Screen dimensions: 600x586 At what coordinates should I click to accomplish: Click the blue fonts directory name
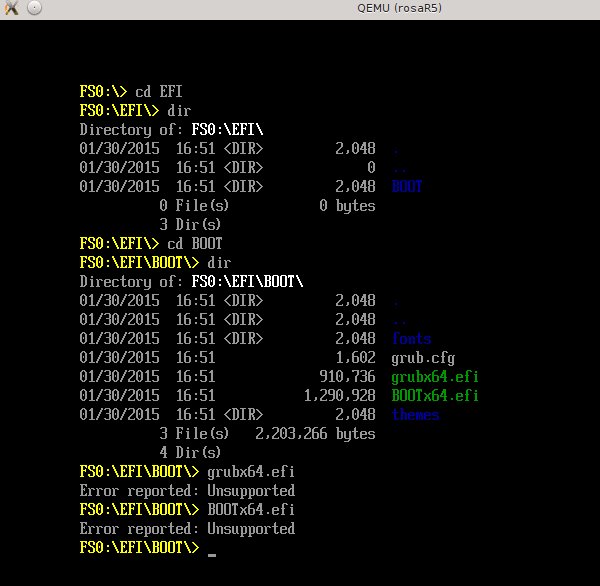coord(411,339)
